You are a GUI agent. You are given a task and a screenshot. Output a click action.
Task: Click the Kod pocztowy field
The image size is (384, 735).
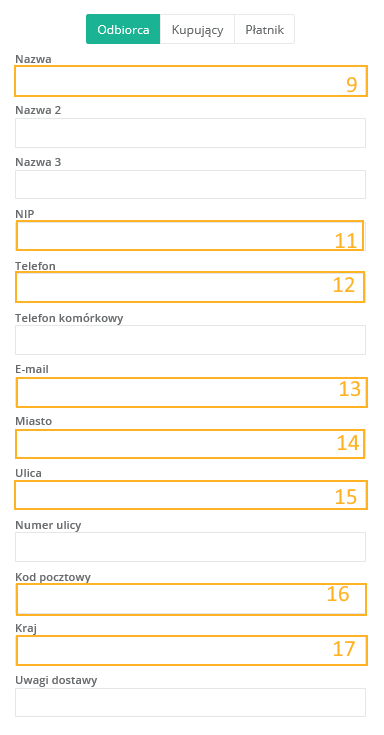coord(190,599)
